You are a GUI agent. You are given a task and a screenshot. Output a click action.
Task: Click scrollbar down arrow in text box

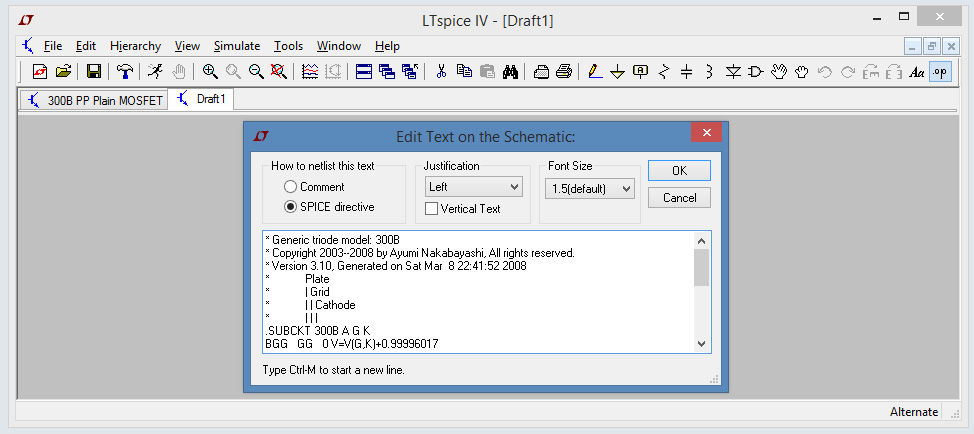[701, 343]
